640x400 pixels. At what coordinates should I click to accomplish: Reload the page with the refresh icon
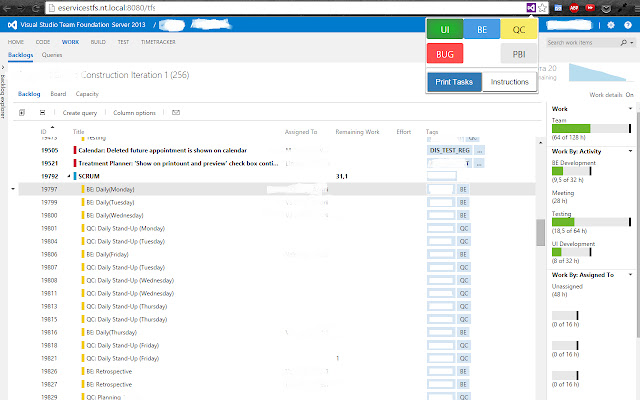coord(36,8)
